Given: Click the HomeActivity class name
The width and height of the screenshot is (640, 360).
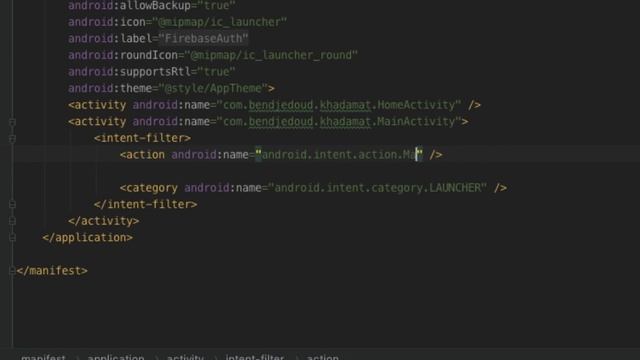Looking at the screenshot, I should pyautogui.click(x=417, y=105).
